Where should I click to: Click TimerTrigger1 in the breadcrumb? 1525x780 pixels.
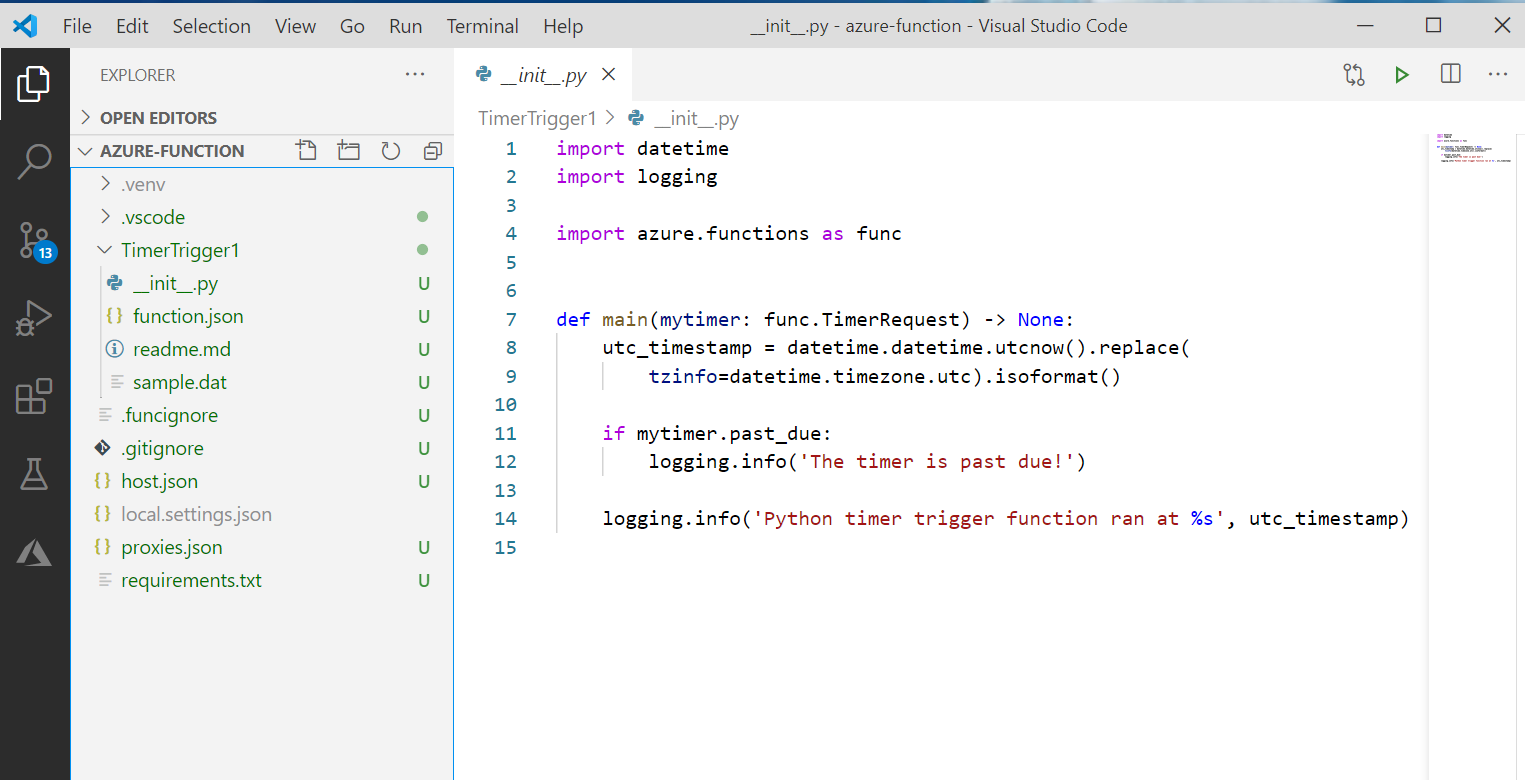point(537,118)
